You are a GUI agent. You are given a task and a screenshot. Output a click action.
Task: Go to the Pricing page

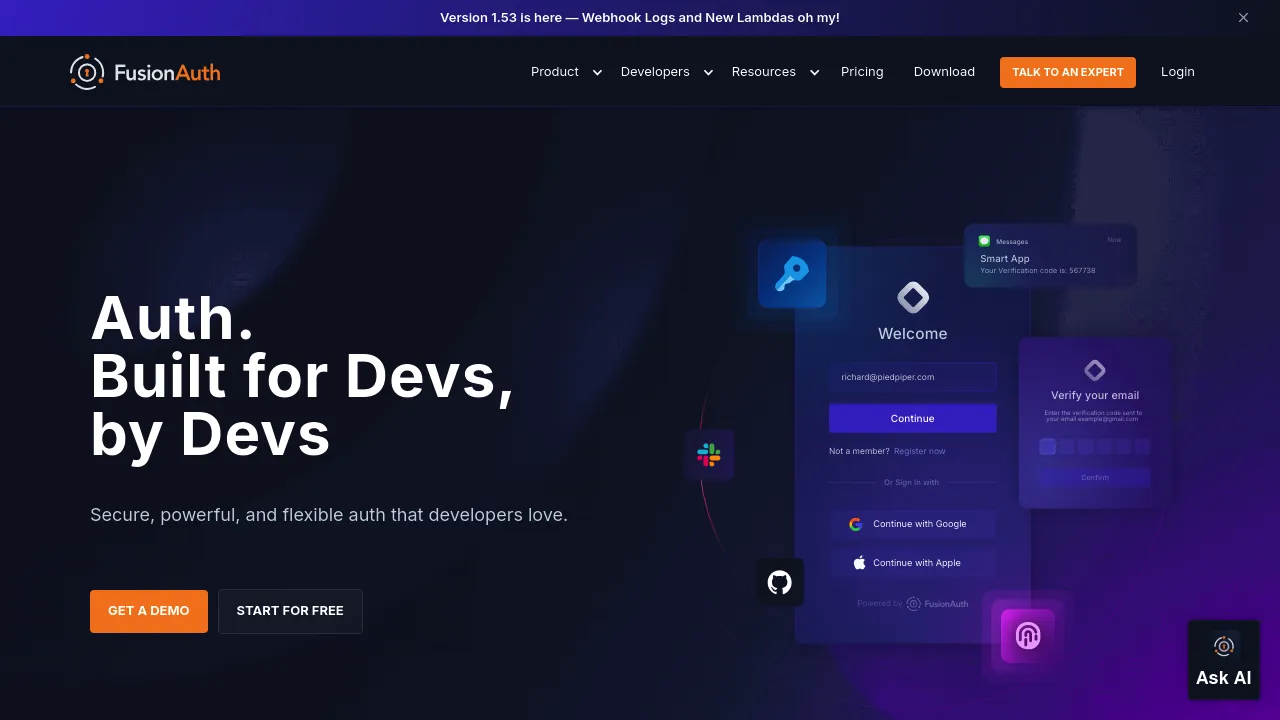tap(862, 72)
